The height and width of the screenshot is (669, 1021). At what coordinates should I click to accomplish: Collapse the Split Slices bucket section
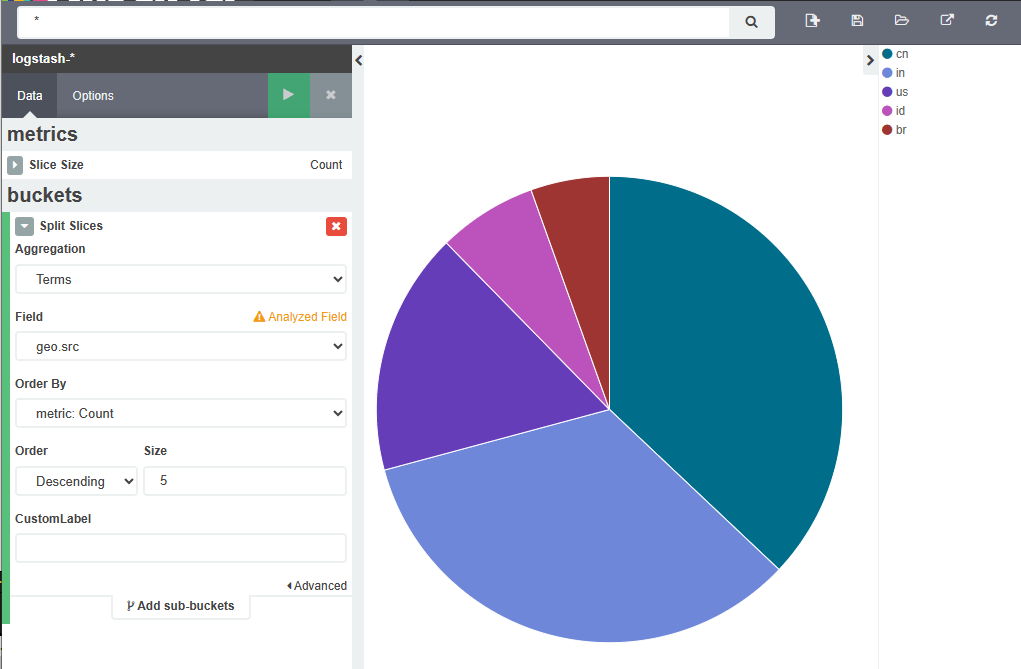(x=24, y=226)
